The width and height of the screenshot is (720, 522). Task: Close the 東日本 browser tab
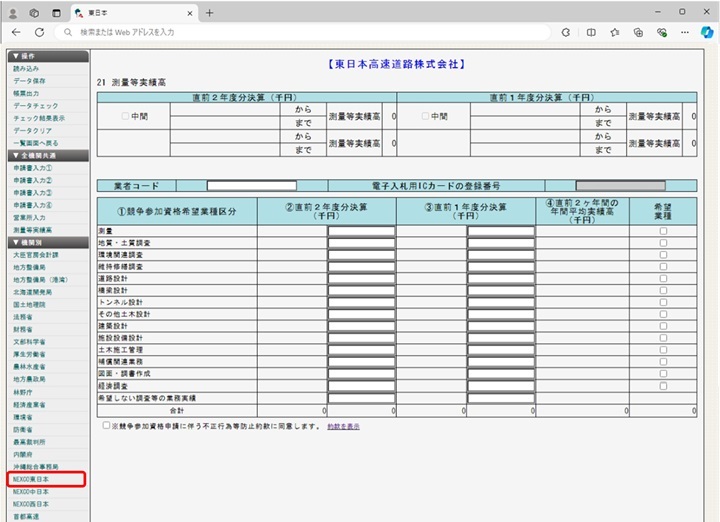pyautogui.click(x=190, y=13)
